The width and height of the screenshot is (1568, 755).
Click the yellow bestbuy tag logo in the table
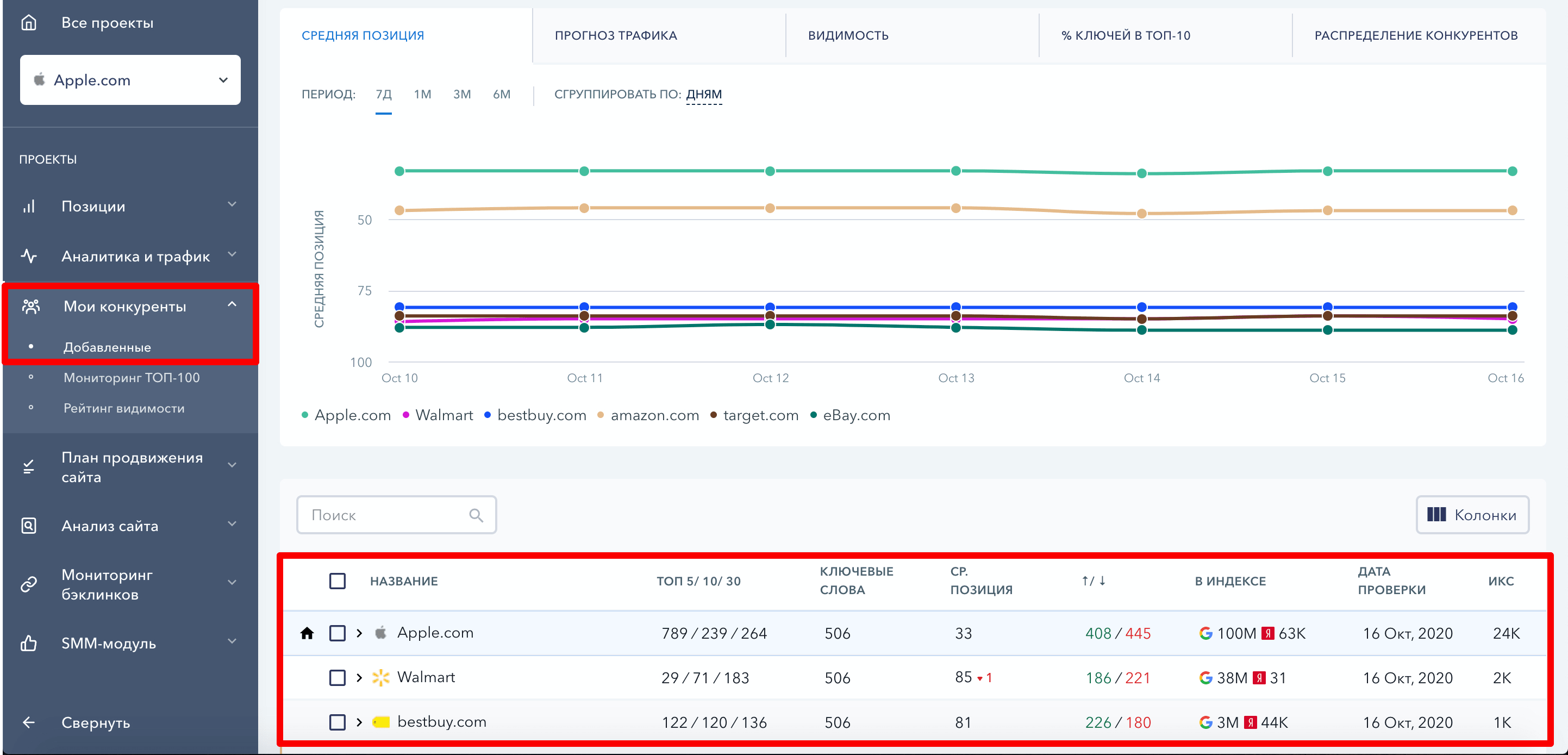pyautogui.click(x=381, y=722)
